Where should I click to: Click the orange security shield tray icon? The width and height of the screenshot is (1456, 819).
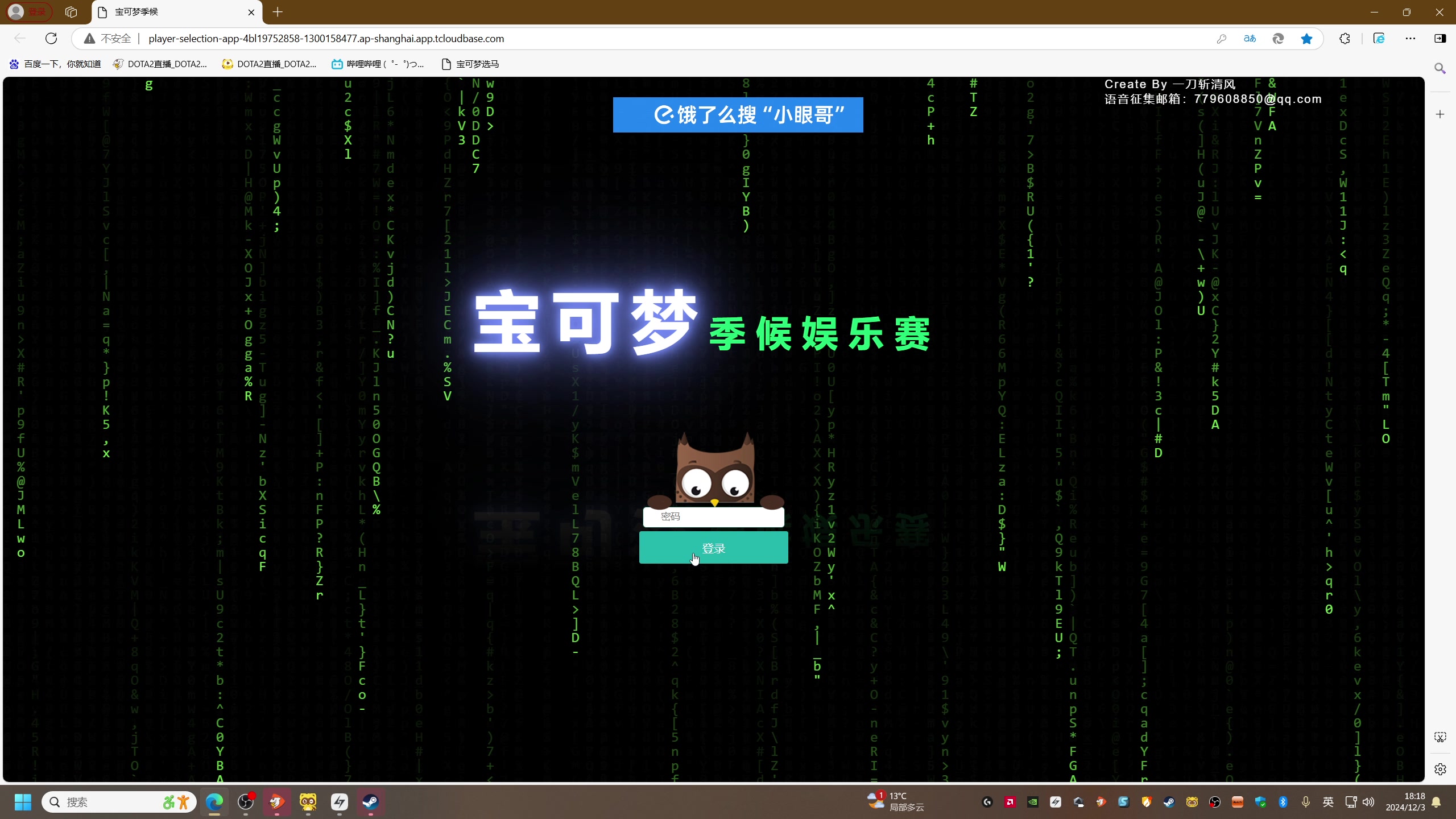[1147, 802]
